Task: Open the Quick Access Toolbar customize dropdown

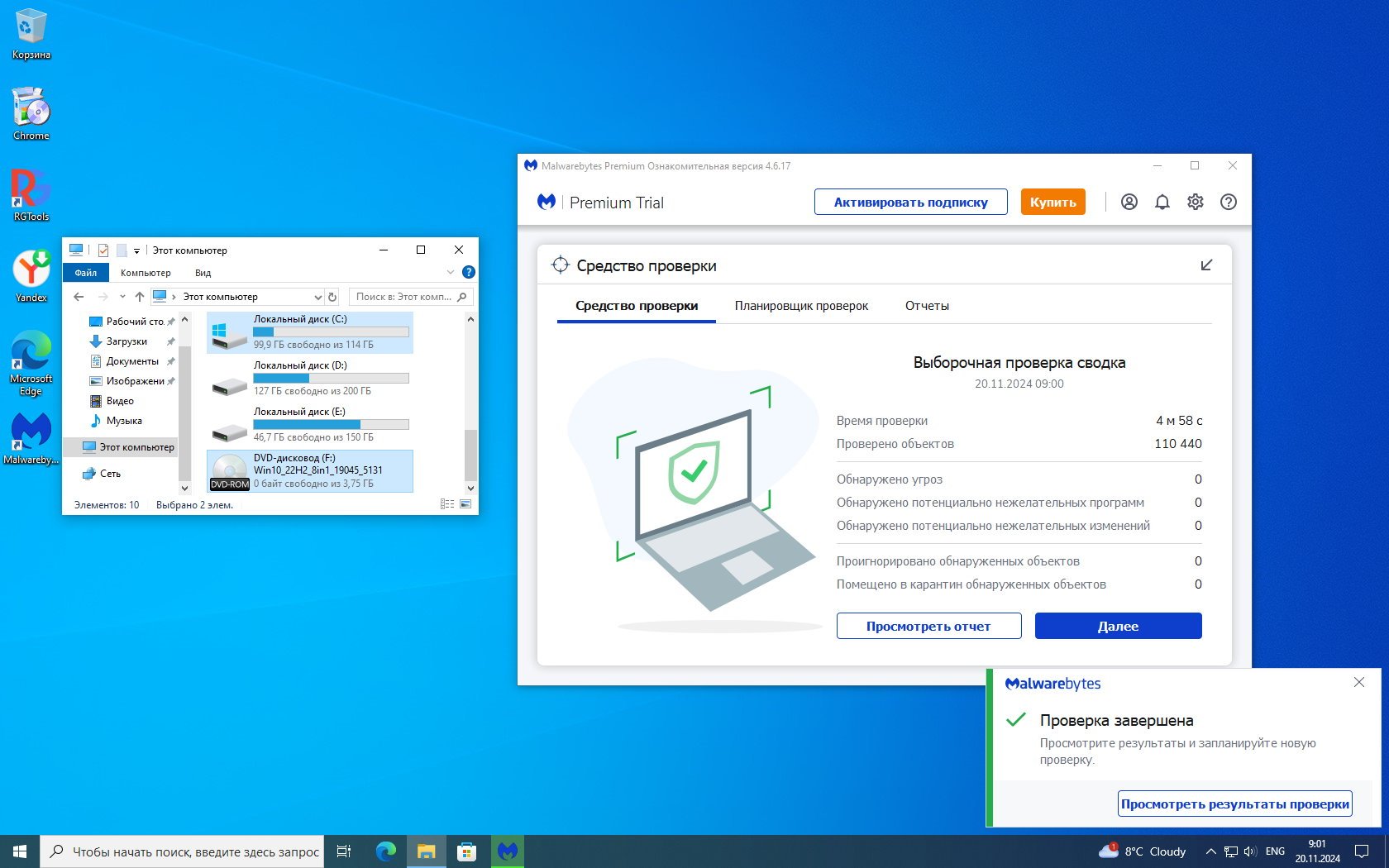Action: tap(136, 250)
